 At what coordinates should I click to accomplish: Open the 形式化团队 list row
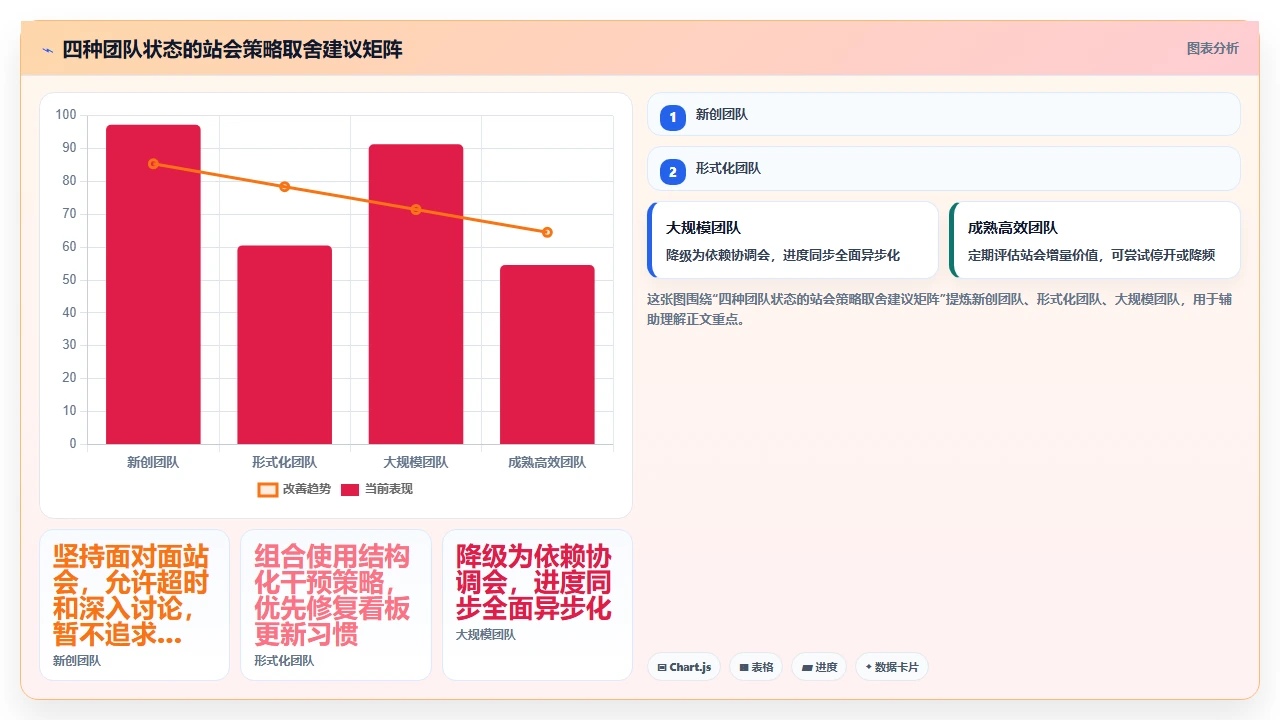(x=944, y=168)
